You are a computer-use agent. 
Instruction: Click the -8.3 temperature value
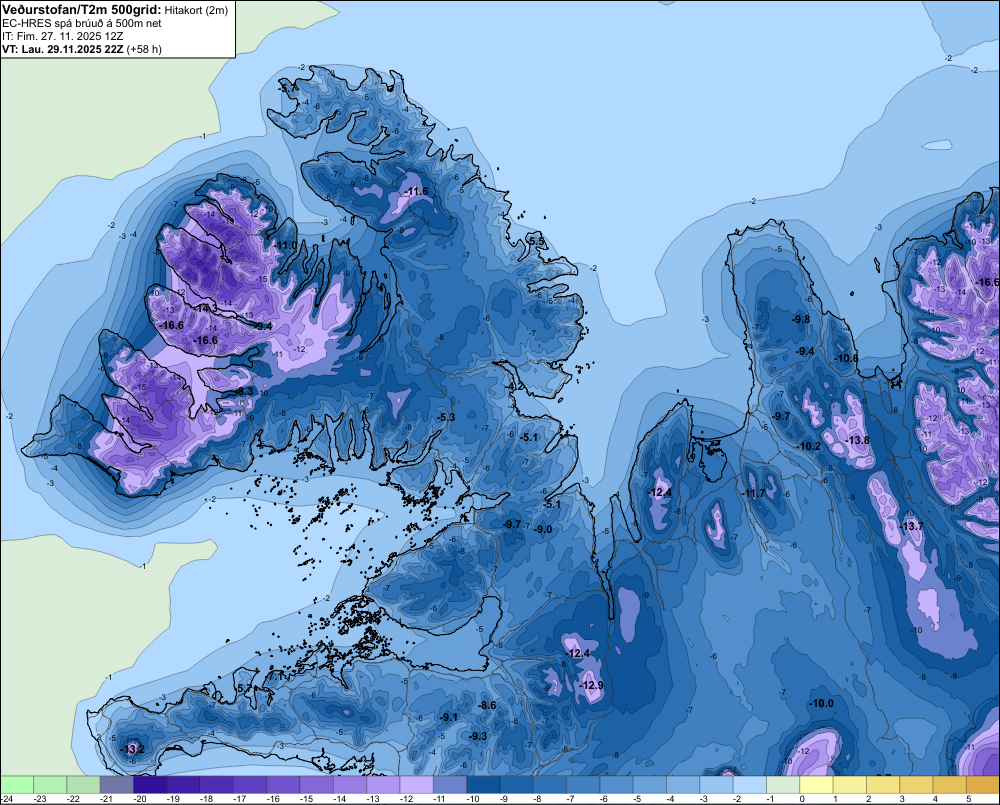coord(244,391)
